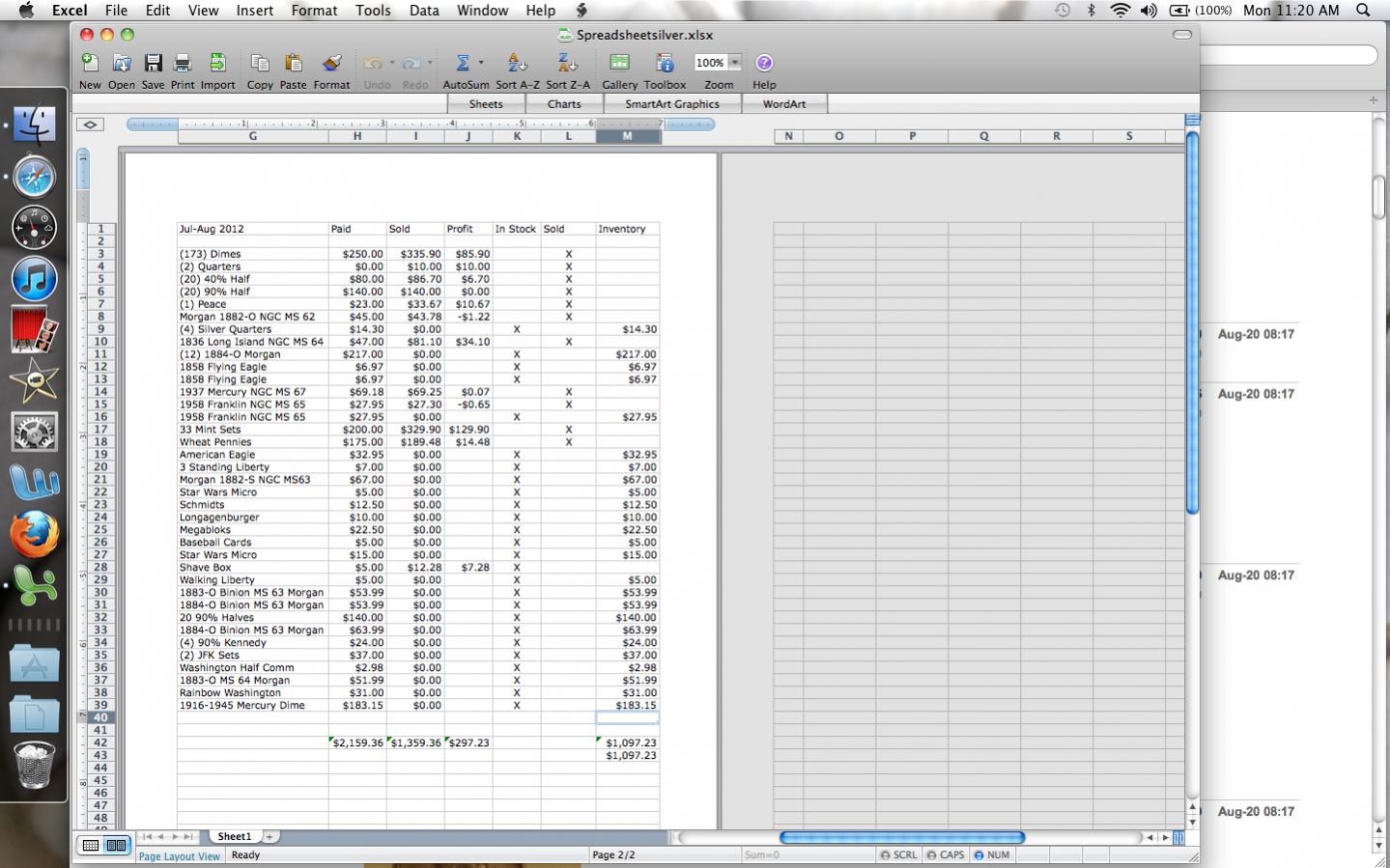Expand the Zoom percentage dropdown
The height and width of the screenshot is (868, 1390).
tap(735, 63)
